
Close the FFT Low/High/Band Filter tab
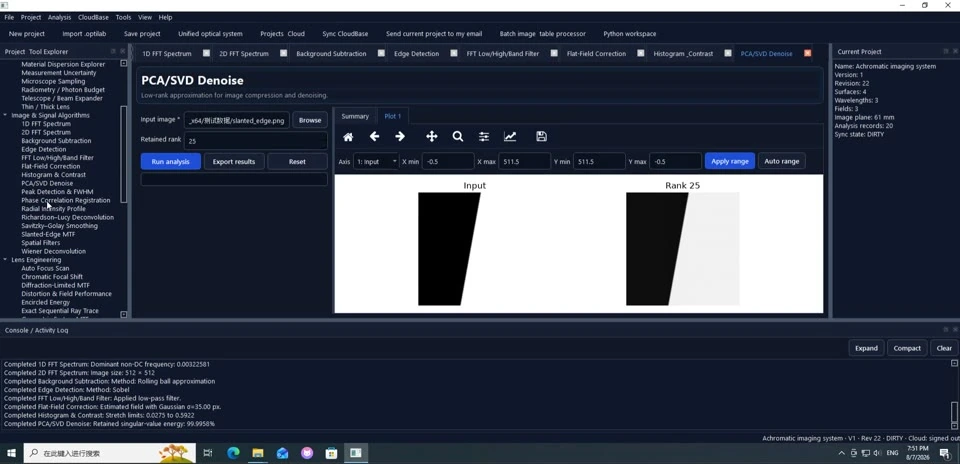(554, 53)
